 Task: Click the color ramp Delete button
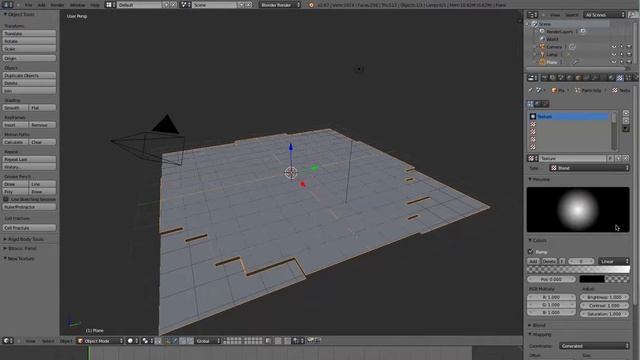coord(549,261)
